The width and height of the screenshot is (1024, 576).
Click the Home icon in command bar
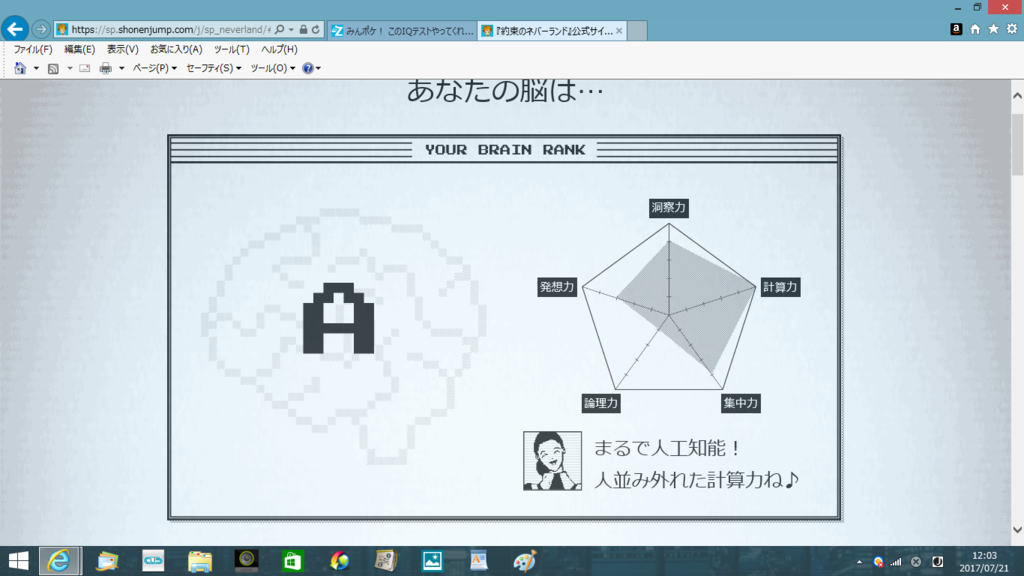point(20,68)
